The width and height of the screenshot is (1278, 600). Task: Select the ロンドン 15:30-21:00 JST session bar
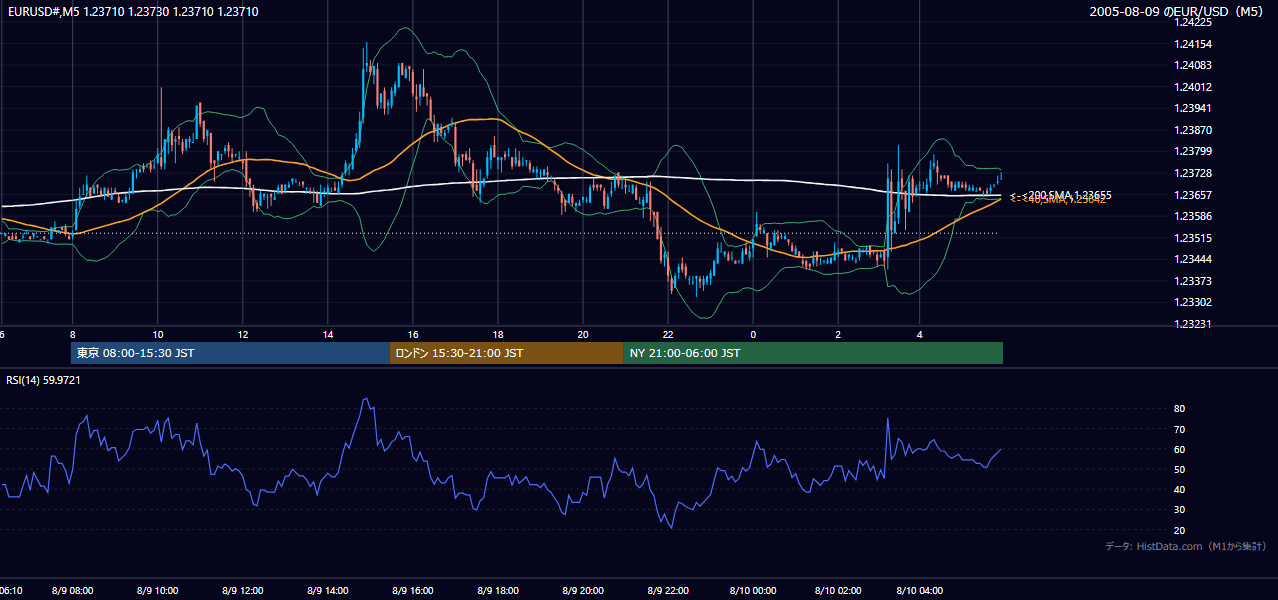click(506, 353)
